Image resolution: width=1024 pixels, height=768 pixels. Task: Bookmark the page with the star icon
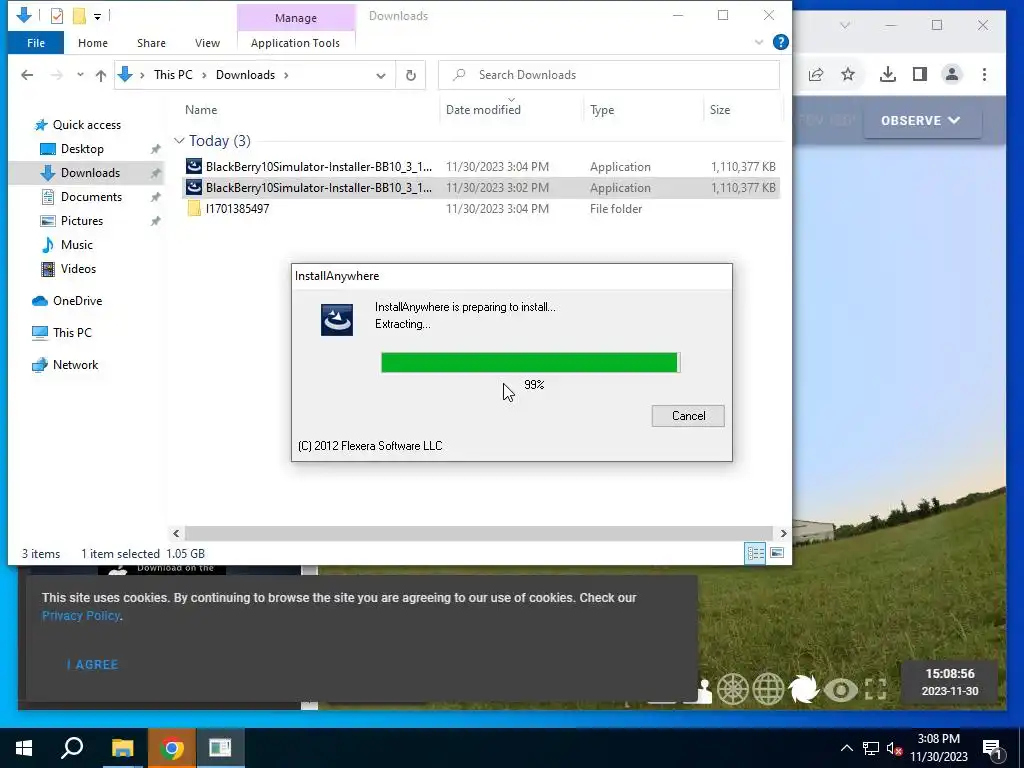[848, 74]
